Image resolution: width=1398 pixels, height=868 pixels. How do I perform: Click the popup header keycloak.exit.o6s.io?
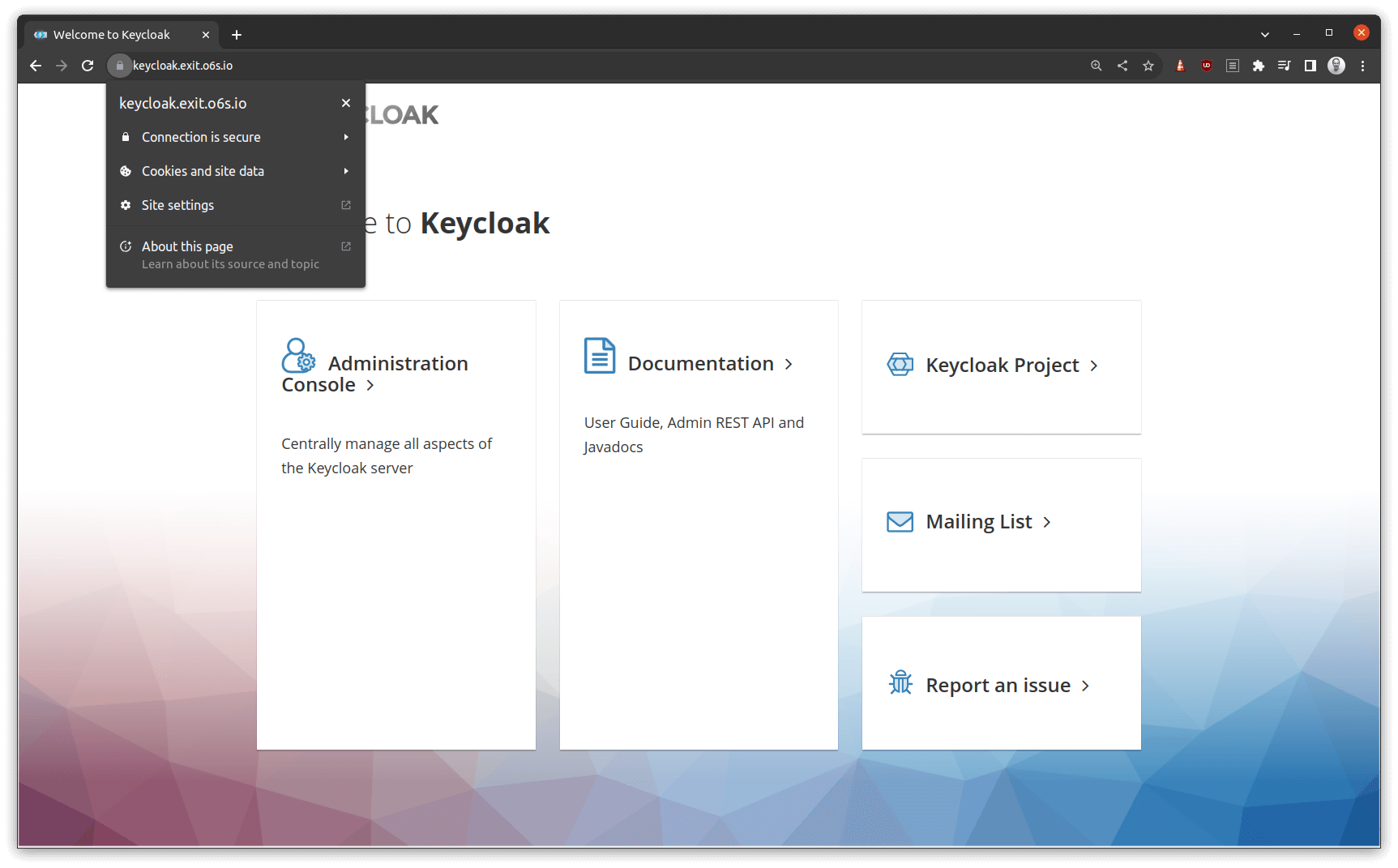[183, 104]
